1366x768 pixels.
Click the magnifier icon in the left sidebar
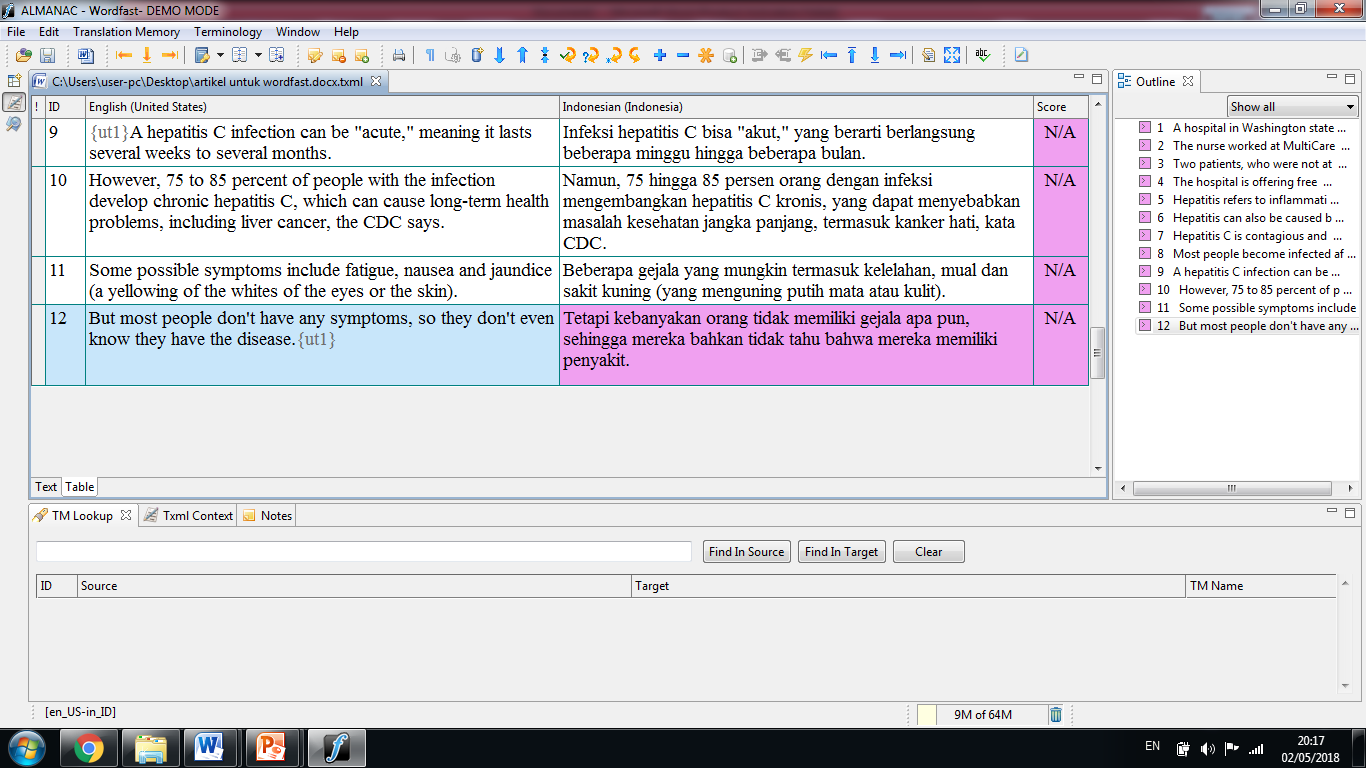click(x=14, y=123)
